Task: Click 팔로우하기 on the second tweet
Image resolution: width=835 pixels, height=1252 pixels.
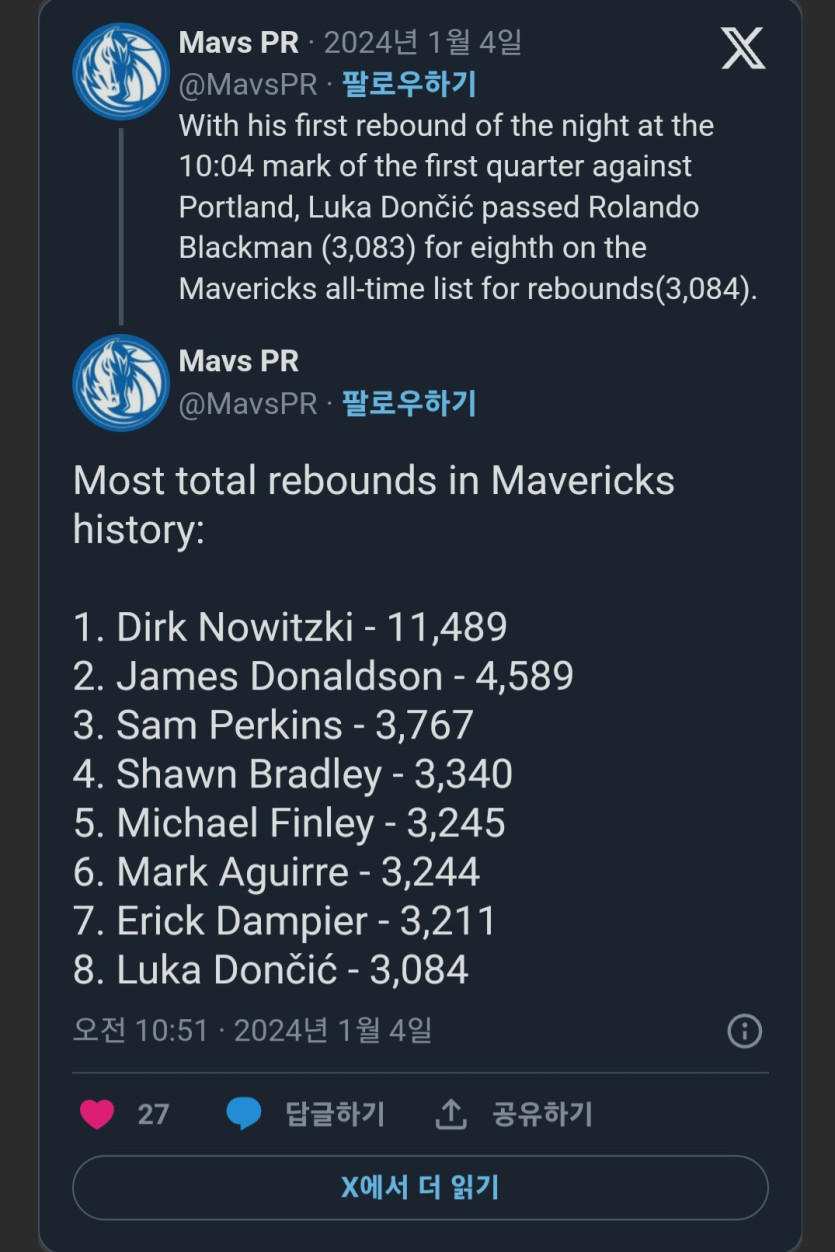Action: coord(409,403)
